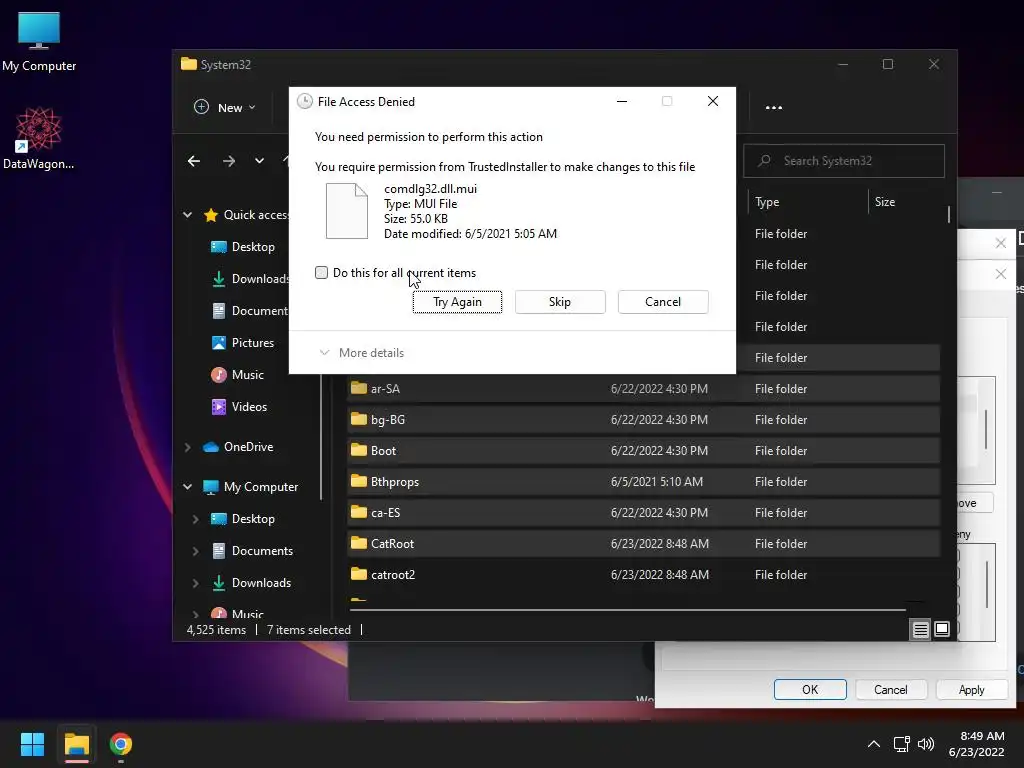Expand More details in the dialog
This screenshot has width=1024, height=768.
361,353
